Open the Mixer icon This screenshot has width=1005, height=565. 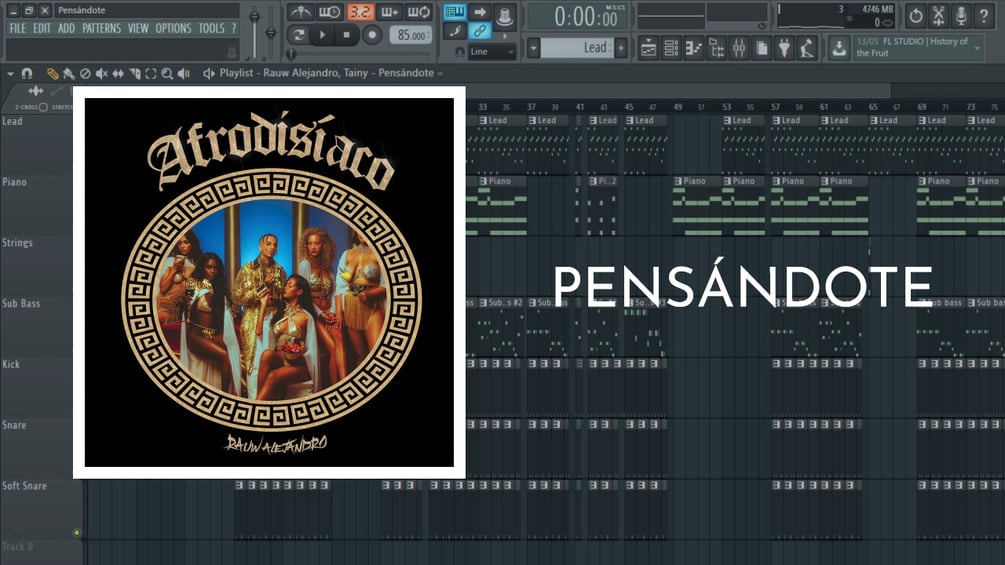(739, 48)
